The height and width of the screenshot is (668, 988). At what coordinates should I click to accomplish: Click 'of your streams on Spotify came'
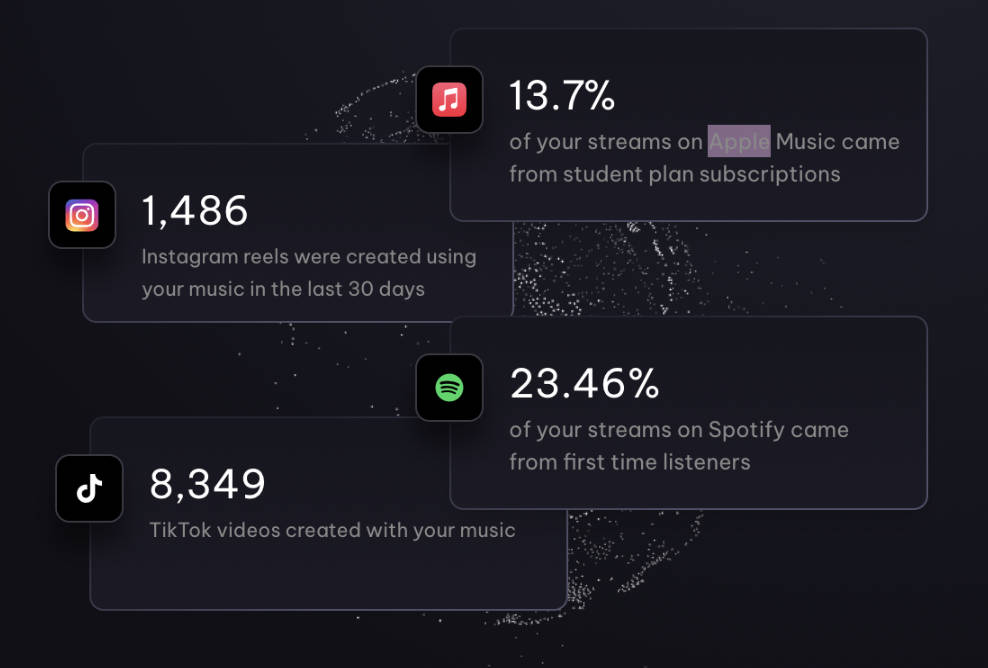click(x=679, y=430)
